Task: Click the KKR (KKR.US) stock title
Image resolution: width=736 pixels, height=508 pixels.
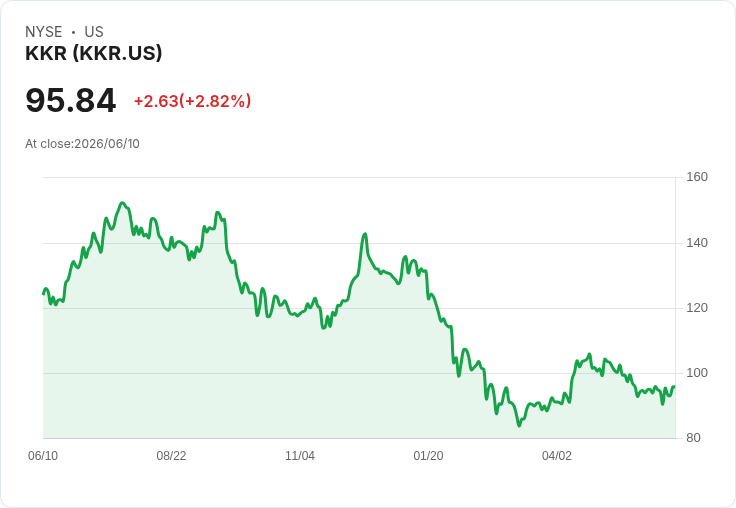Action: point(93,53)
